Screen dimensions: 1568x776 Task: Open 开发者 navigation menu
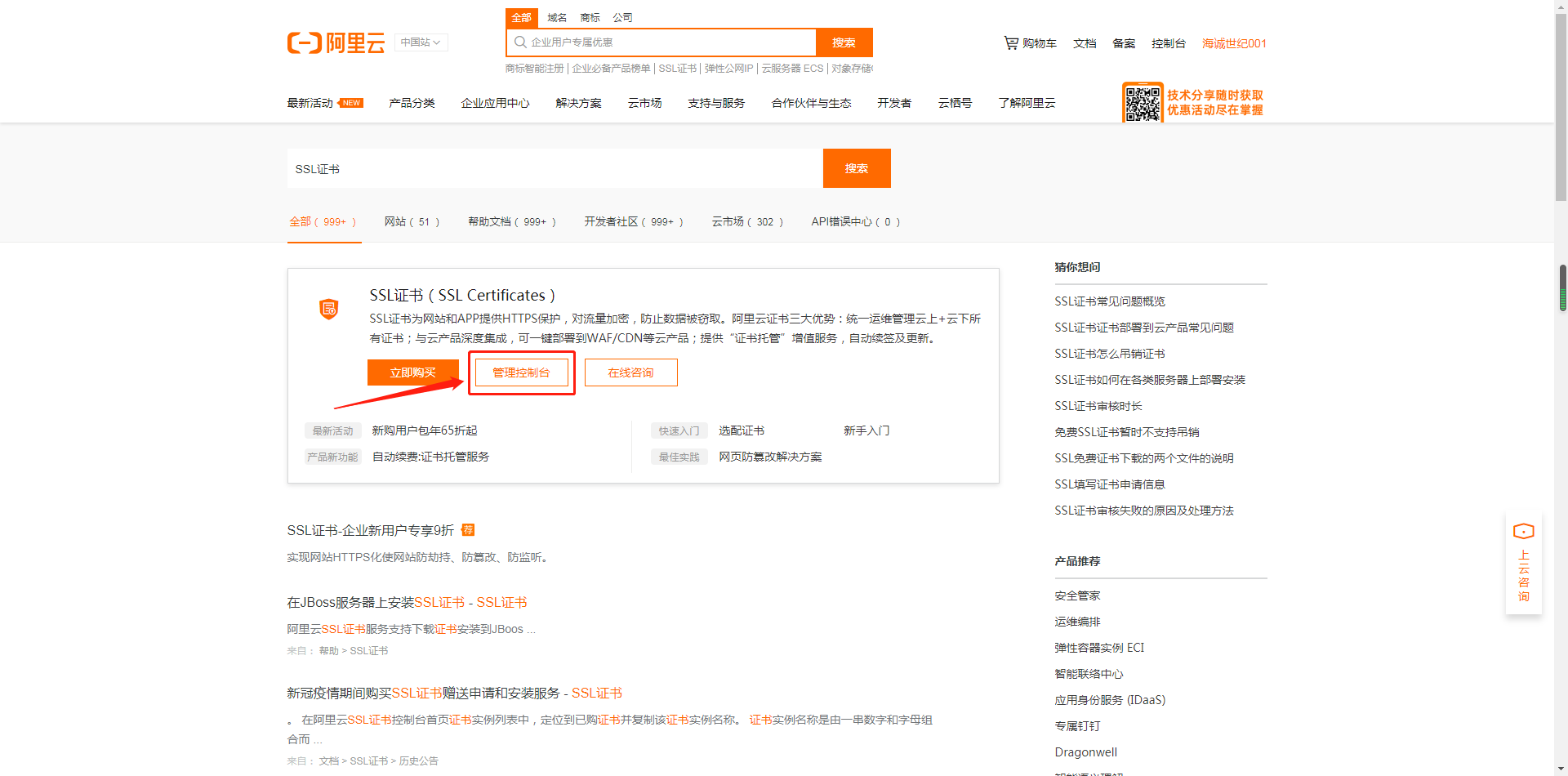[x=894, y=103]
